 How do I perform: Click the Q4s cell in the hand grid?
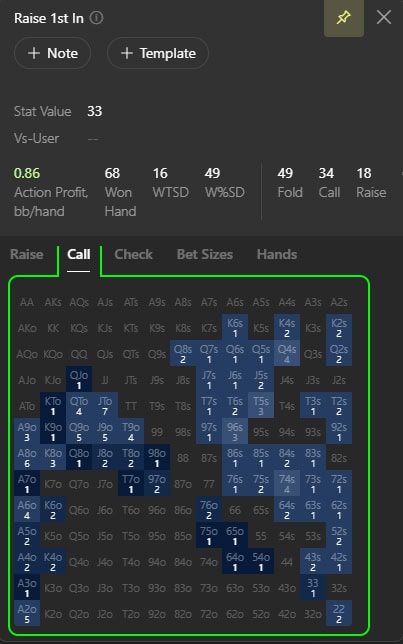(287, 354)
